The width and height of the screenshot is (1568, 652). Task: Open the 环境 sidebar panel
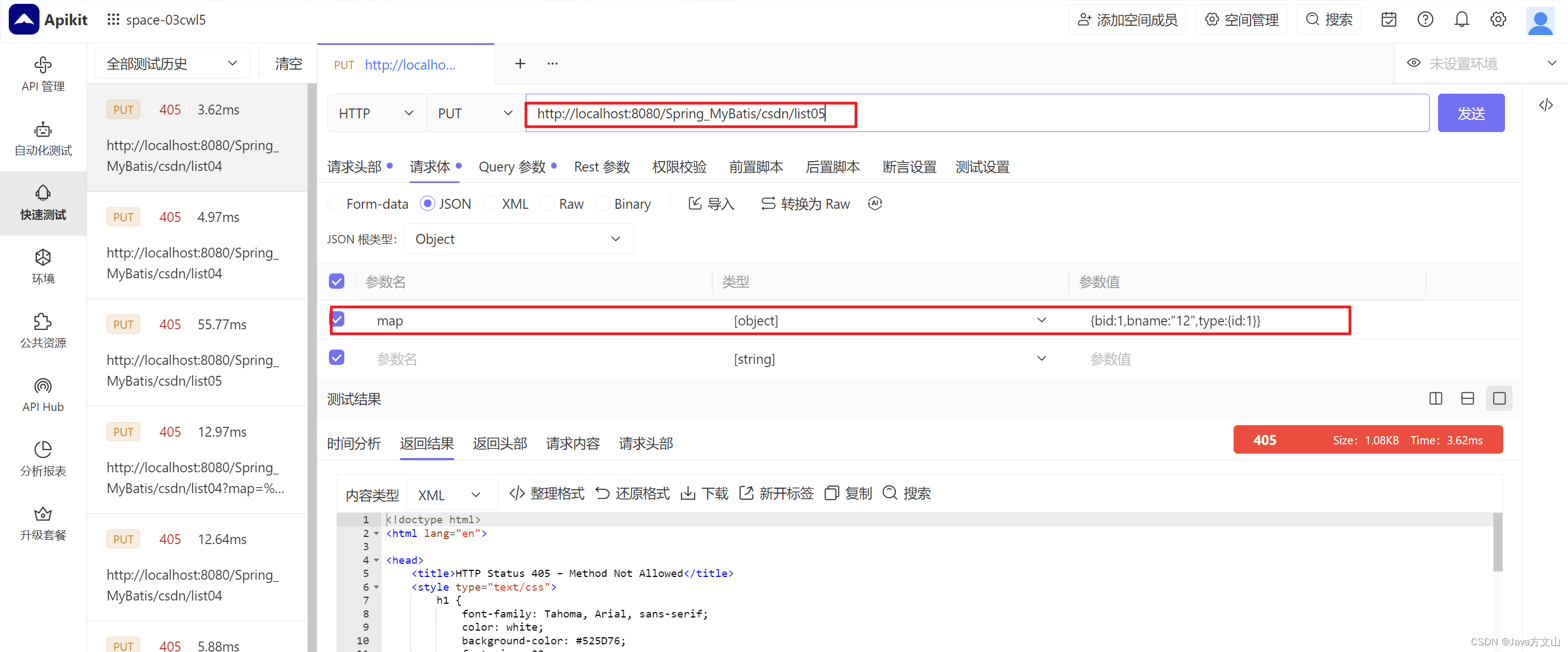(x=43, y=266)
